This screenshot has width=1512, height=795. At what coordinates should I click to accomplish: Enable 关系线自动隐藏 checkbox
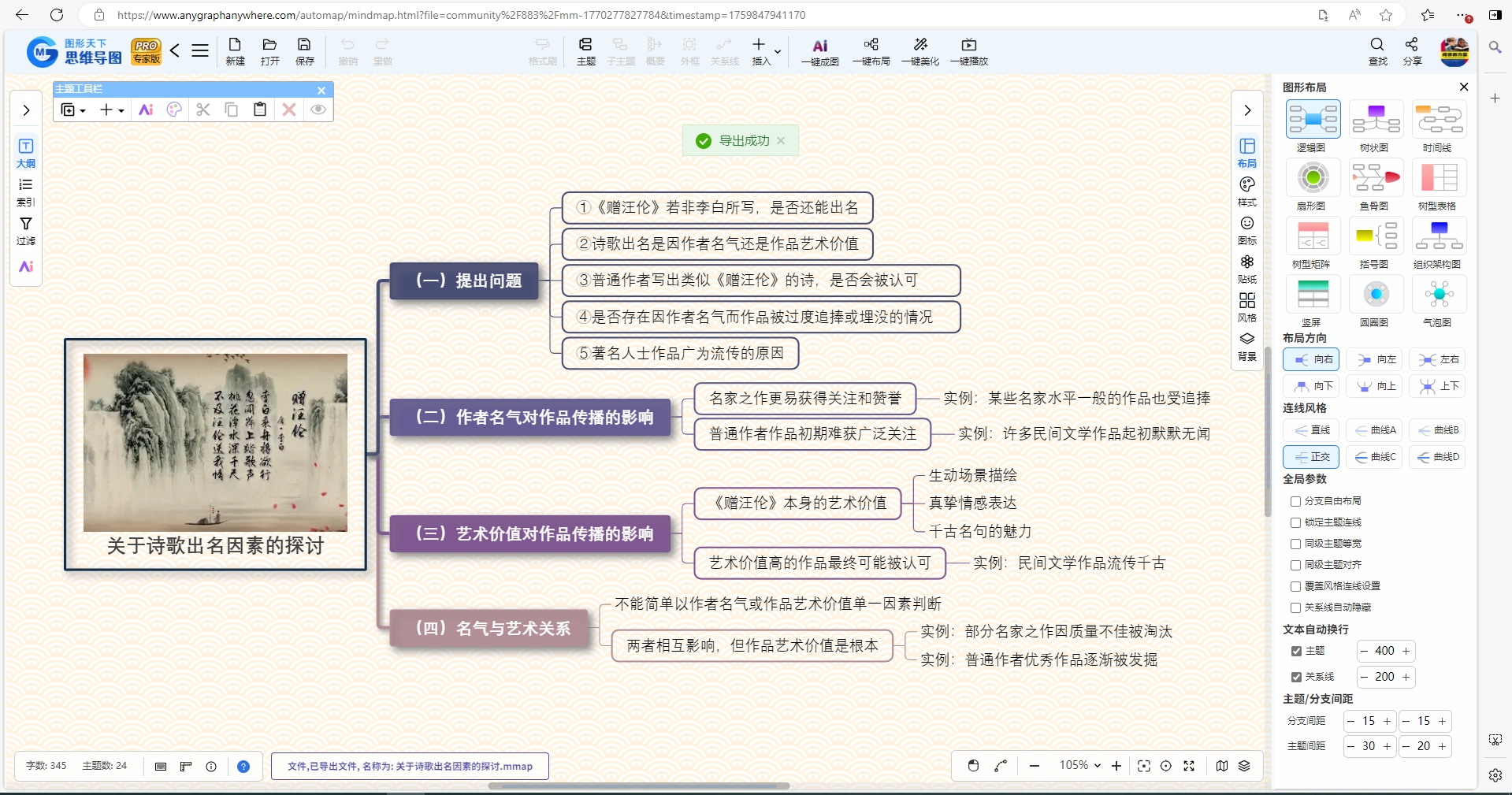[1295, 607]
